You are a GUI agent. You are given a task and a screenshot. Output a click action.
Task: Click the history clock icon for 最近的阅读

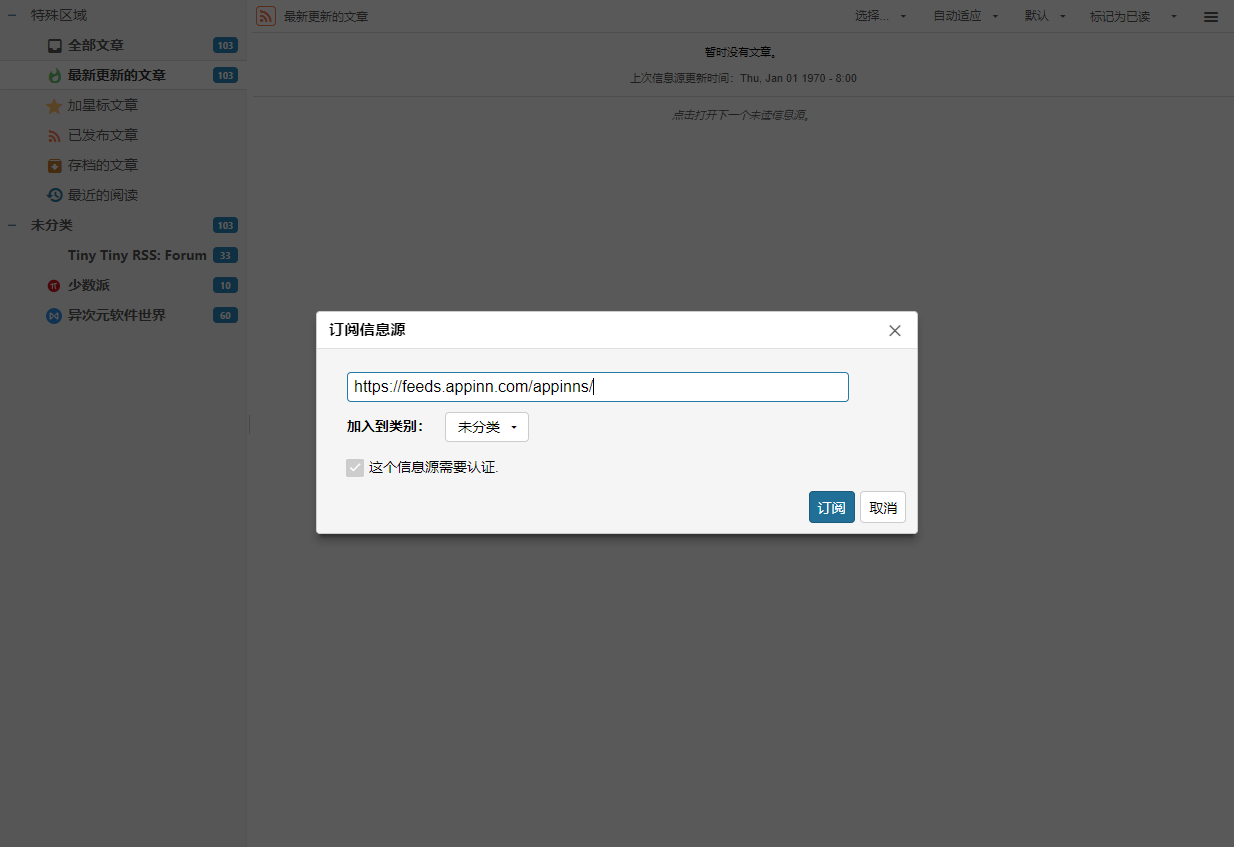tap(55, 196)
